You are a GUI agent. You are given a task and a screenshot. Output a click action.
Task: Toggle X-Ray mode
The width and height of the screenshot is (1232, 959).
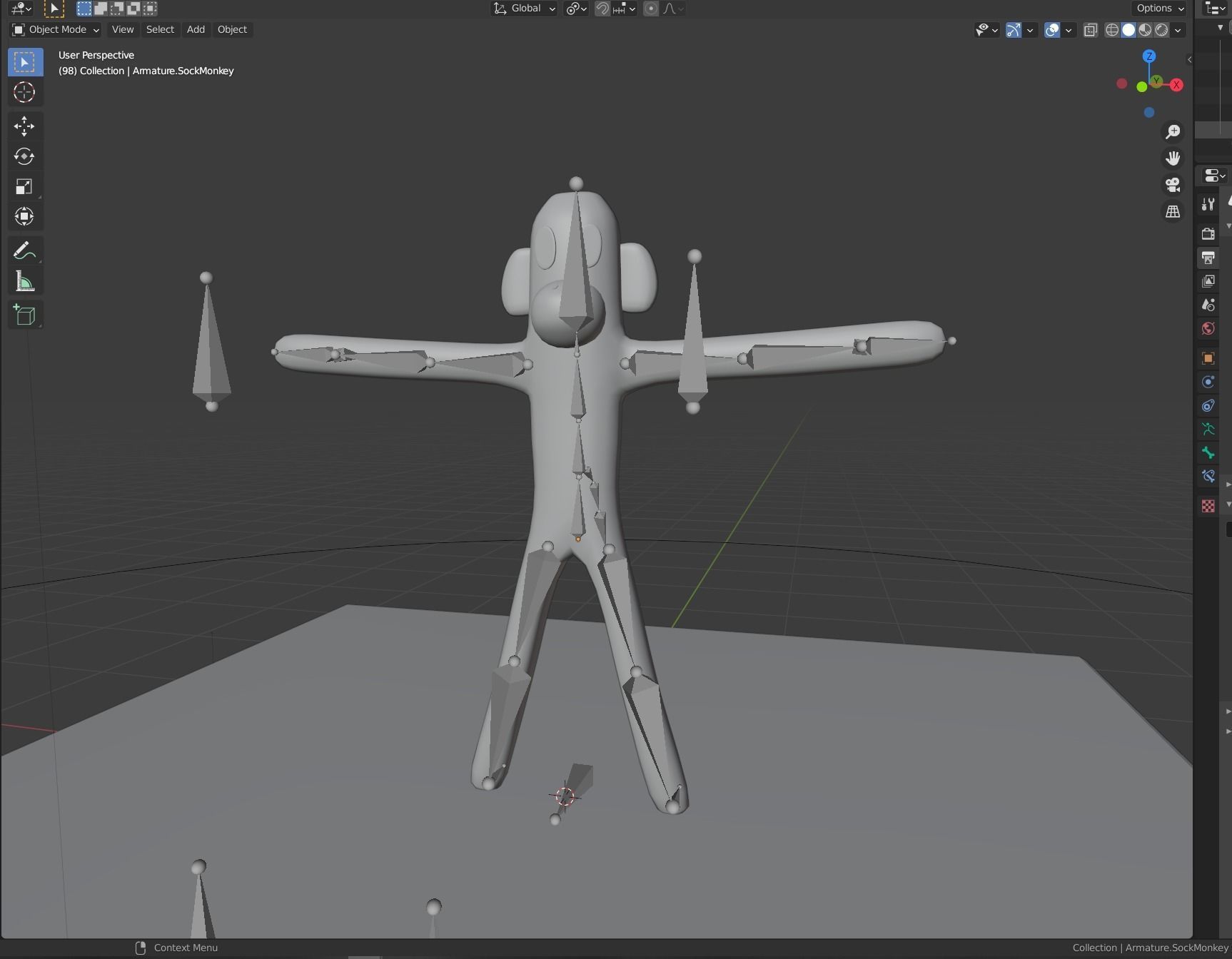[x=1091, y=30]
